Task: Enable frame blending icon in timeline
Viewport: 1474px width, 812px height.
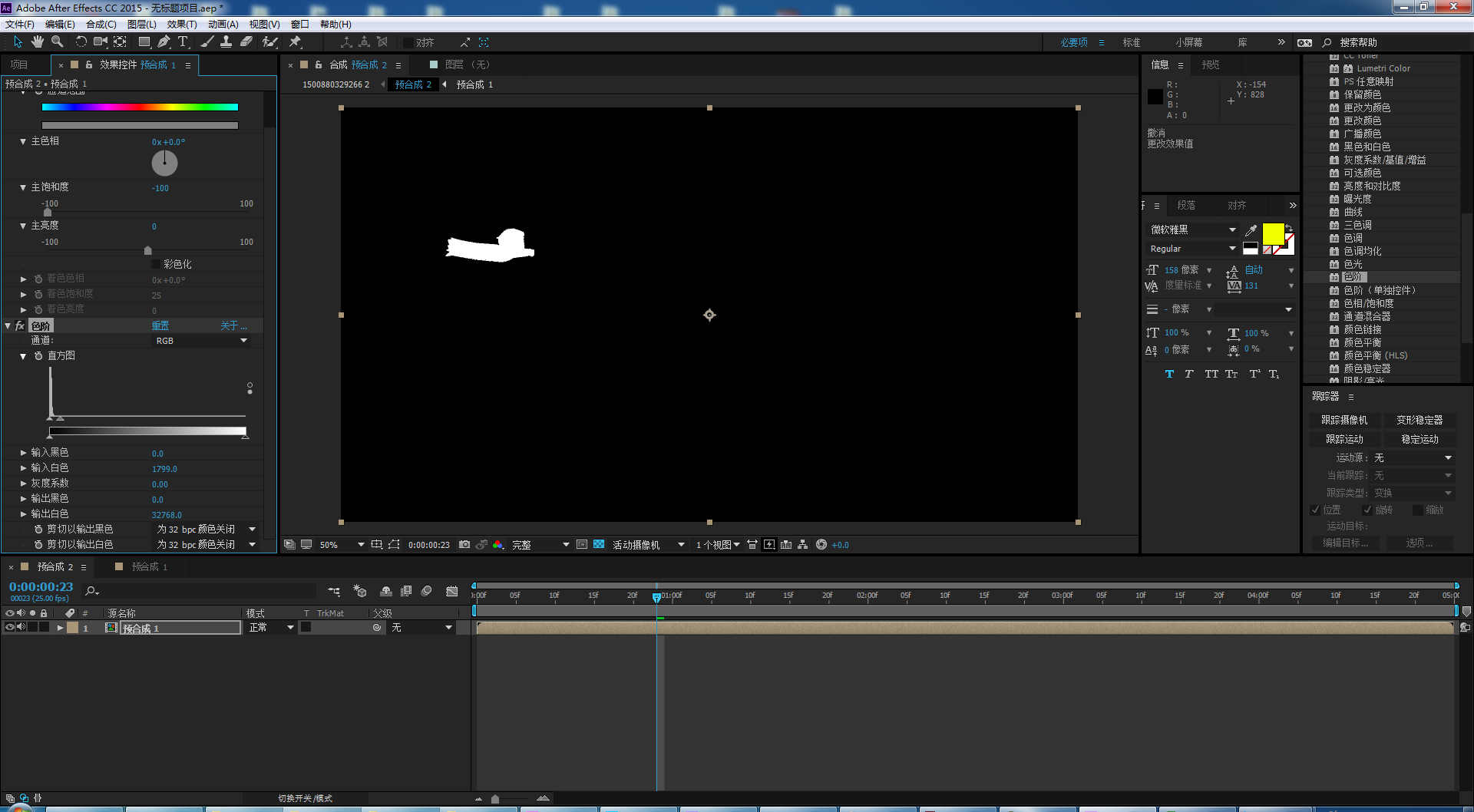Action: click(x=406, y=591)
